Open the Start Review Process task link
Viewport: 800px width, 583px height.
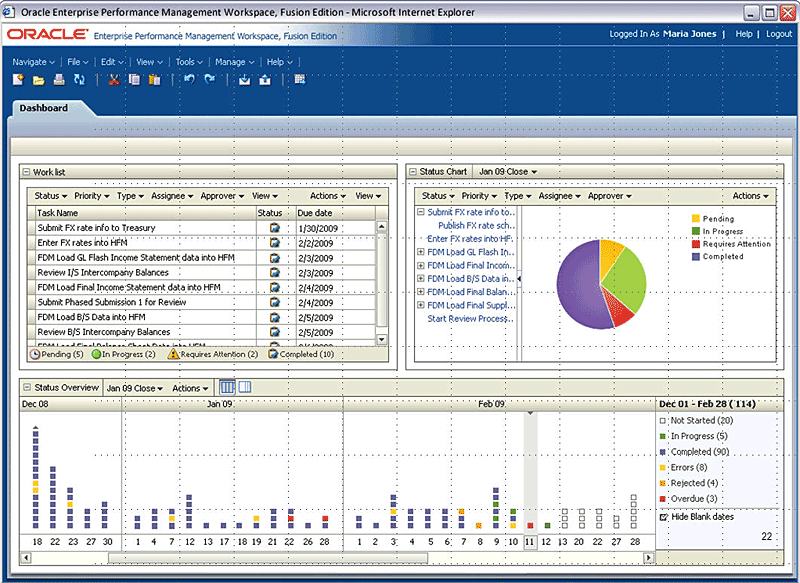(x=470, y=319)
